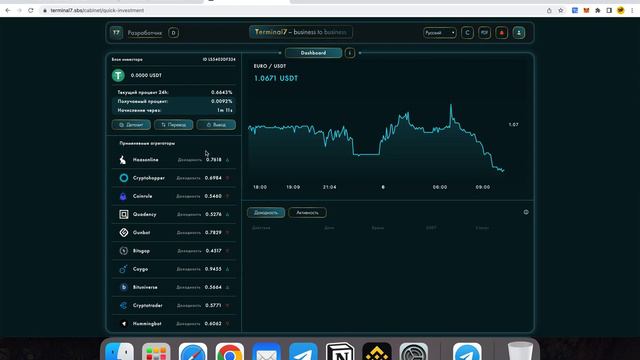The image size is (640, 360).
Task: Select the Cryptohopper aggregator name
Action: pyautogui.click(x=149, y=178)
